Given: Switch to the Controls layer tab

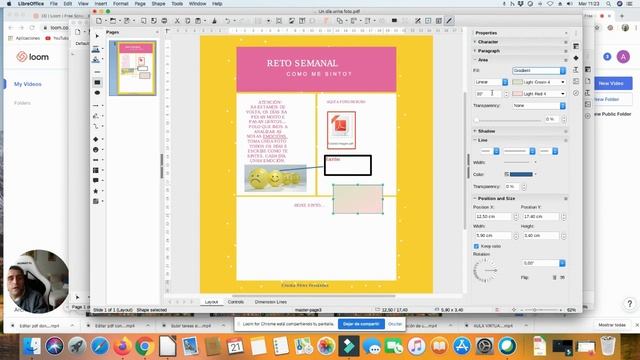Looking at the screenshot, I should (x=236, y=302).
